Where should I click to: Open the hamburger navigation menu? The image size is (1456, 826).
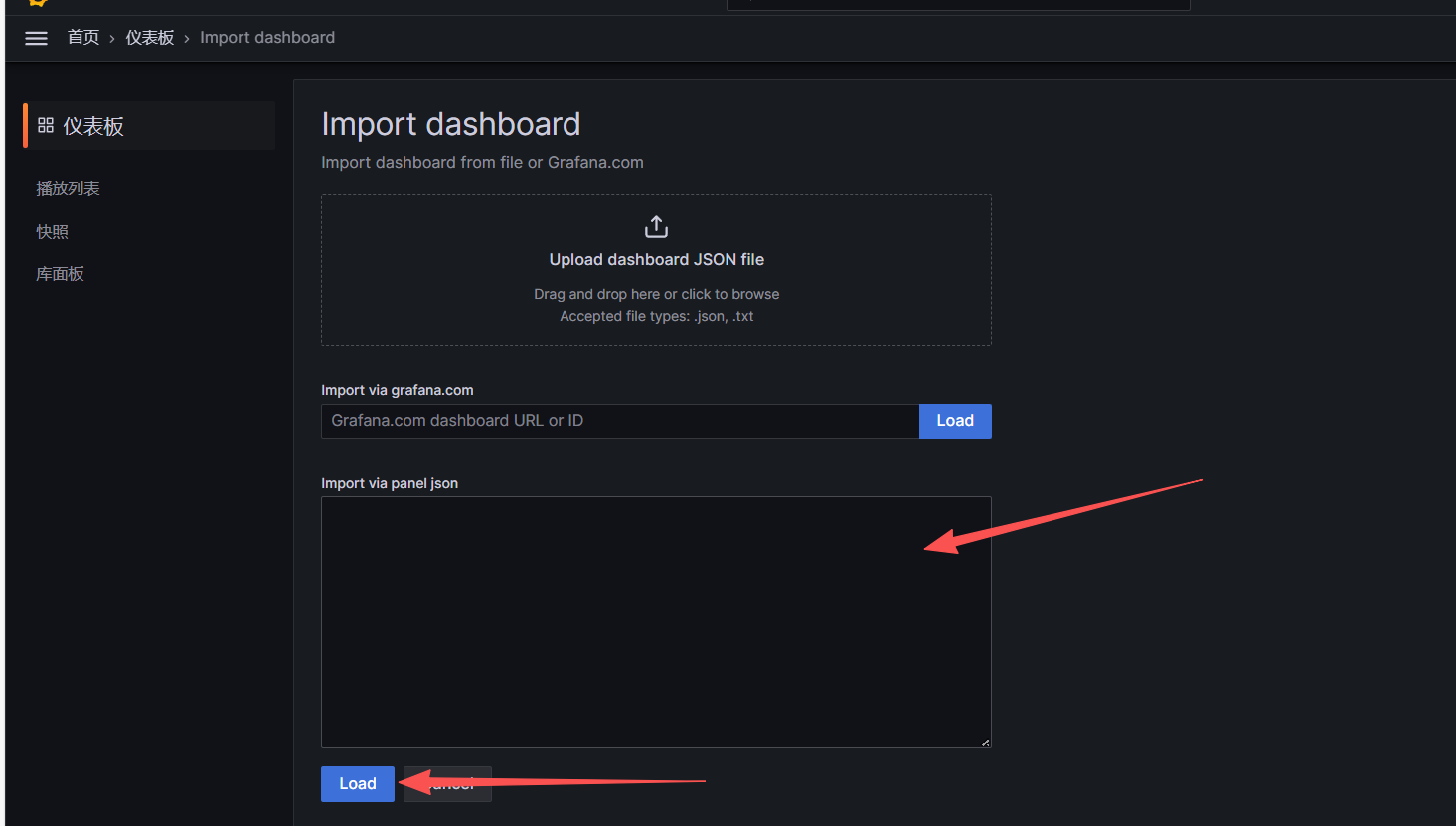coord(36,38)
